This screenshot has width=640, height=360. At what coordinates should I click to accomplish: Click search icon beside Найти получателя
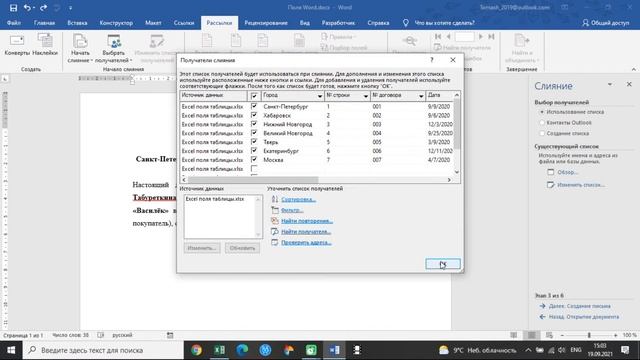coord(275,231)
